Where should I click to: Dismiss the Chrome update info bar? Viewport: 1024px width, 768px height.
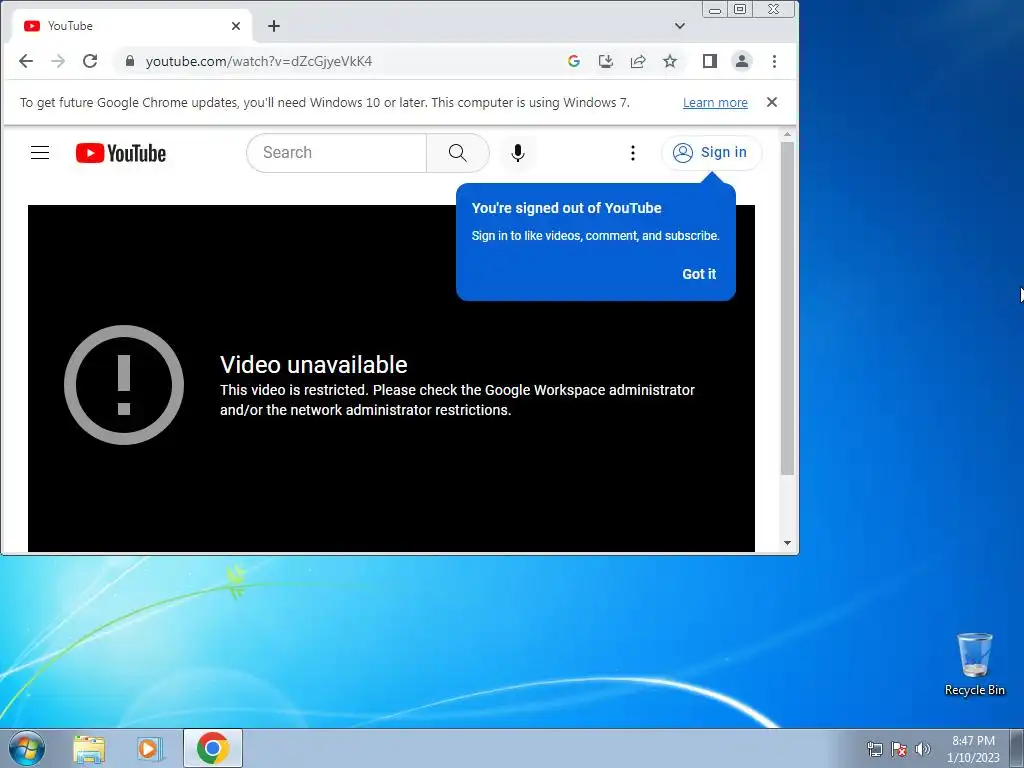pyautogui.click(x=772, y=102)
